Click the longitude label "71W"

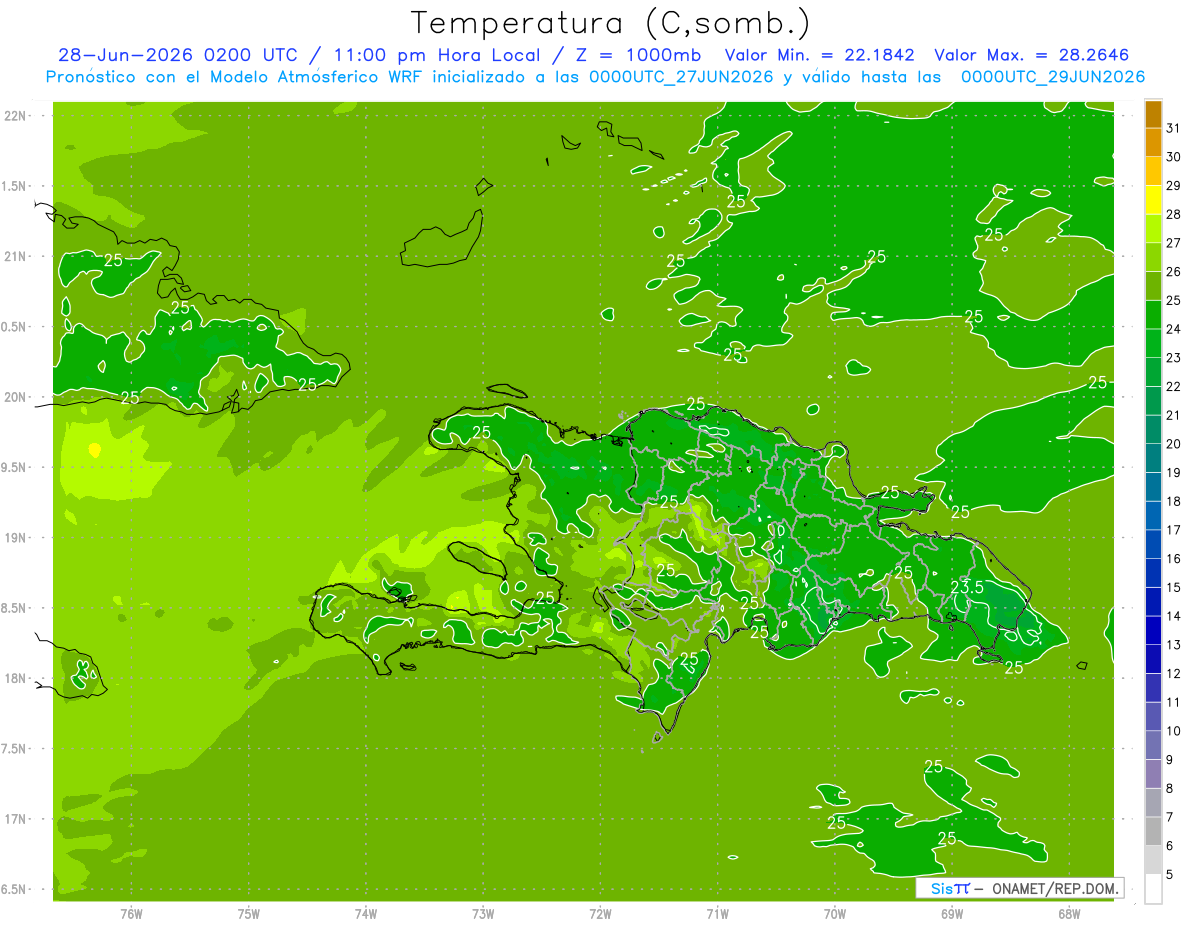click(717, 913)
